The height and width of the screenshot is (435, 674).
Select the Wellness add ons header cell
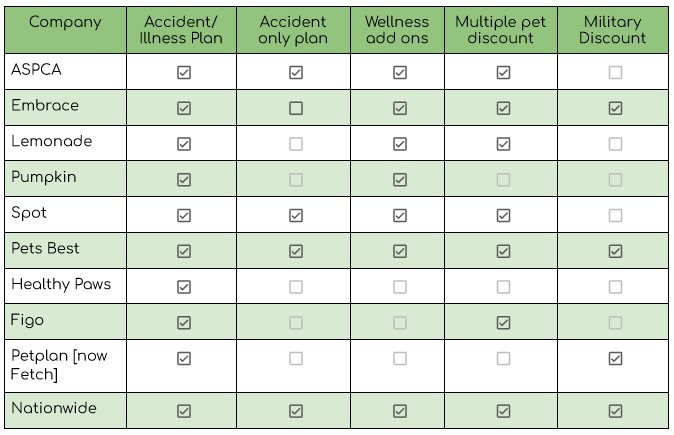click(x=397, y=30)
